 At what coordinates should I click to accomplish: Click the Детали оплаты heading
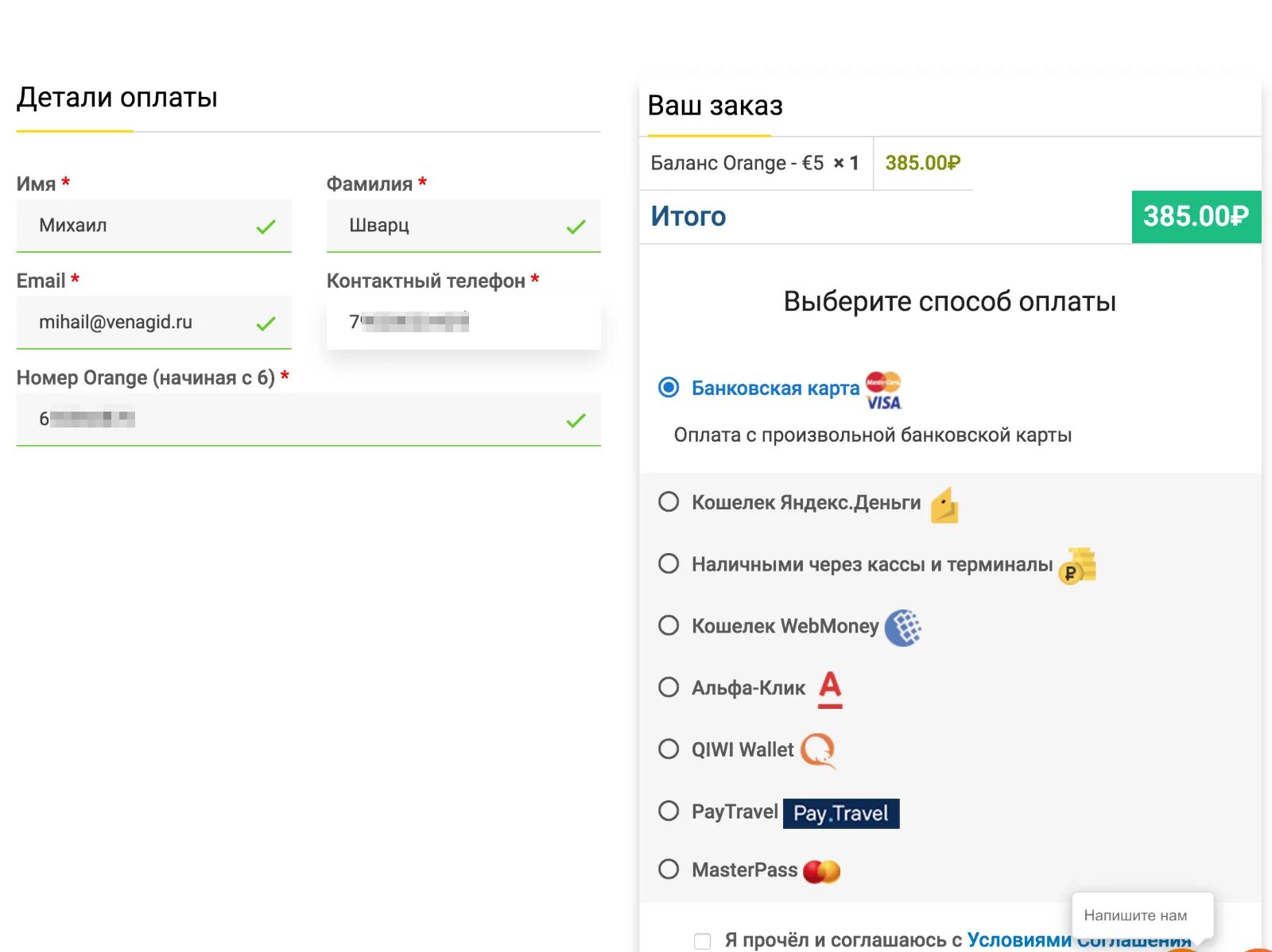117,97
